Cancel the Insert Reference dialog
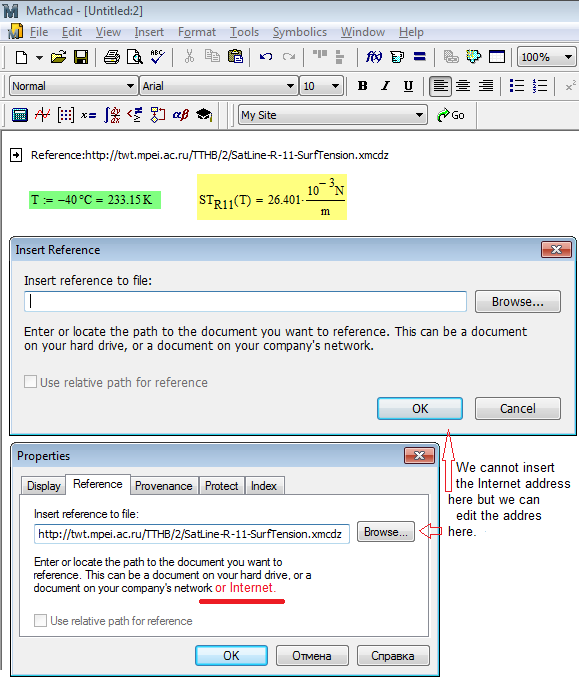Screen dimensions: 579x681 pyautogui.click(x=518, y=408)
